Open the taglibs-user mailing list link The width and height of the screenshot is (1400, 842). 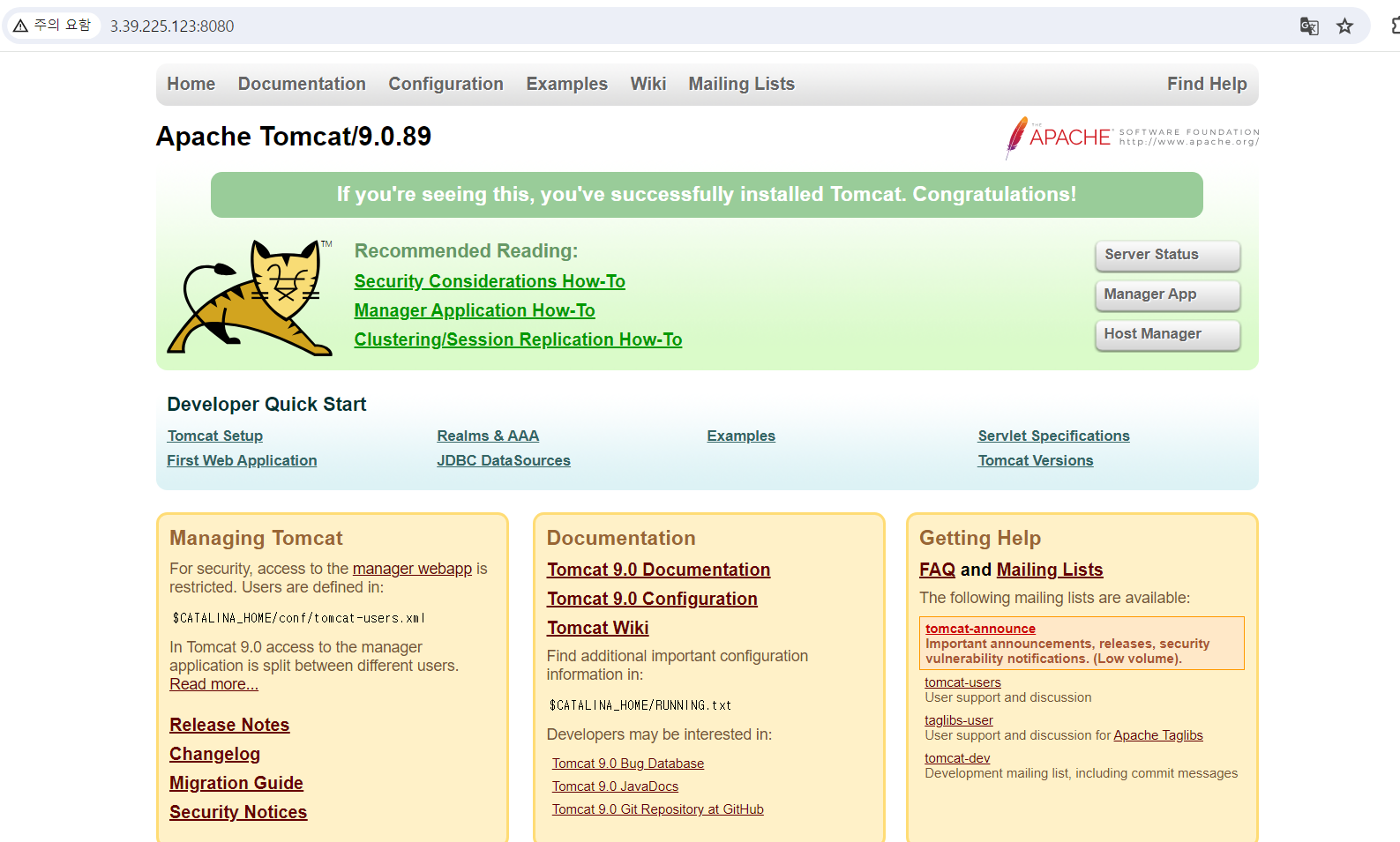958,720
